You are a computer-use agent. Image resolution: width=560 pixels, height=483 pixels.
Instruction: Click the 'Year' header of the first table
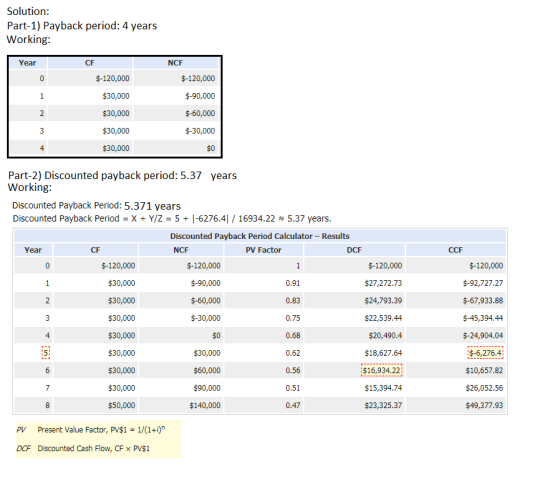28,63
